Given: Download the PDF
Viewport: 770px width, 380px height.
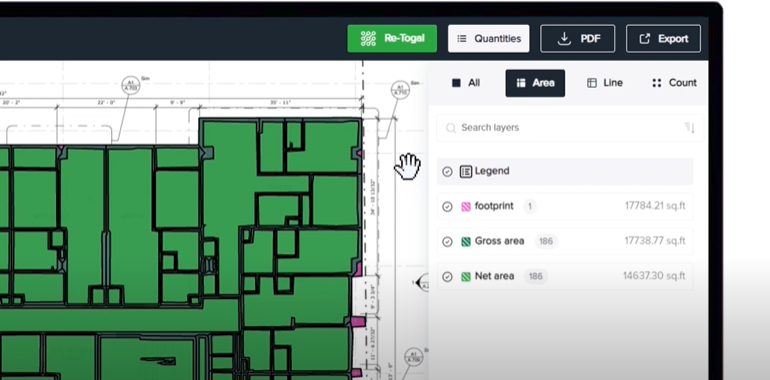Looking at the screenshot, I should click(x=578, y=38).
